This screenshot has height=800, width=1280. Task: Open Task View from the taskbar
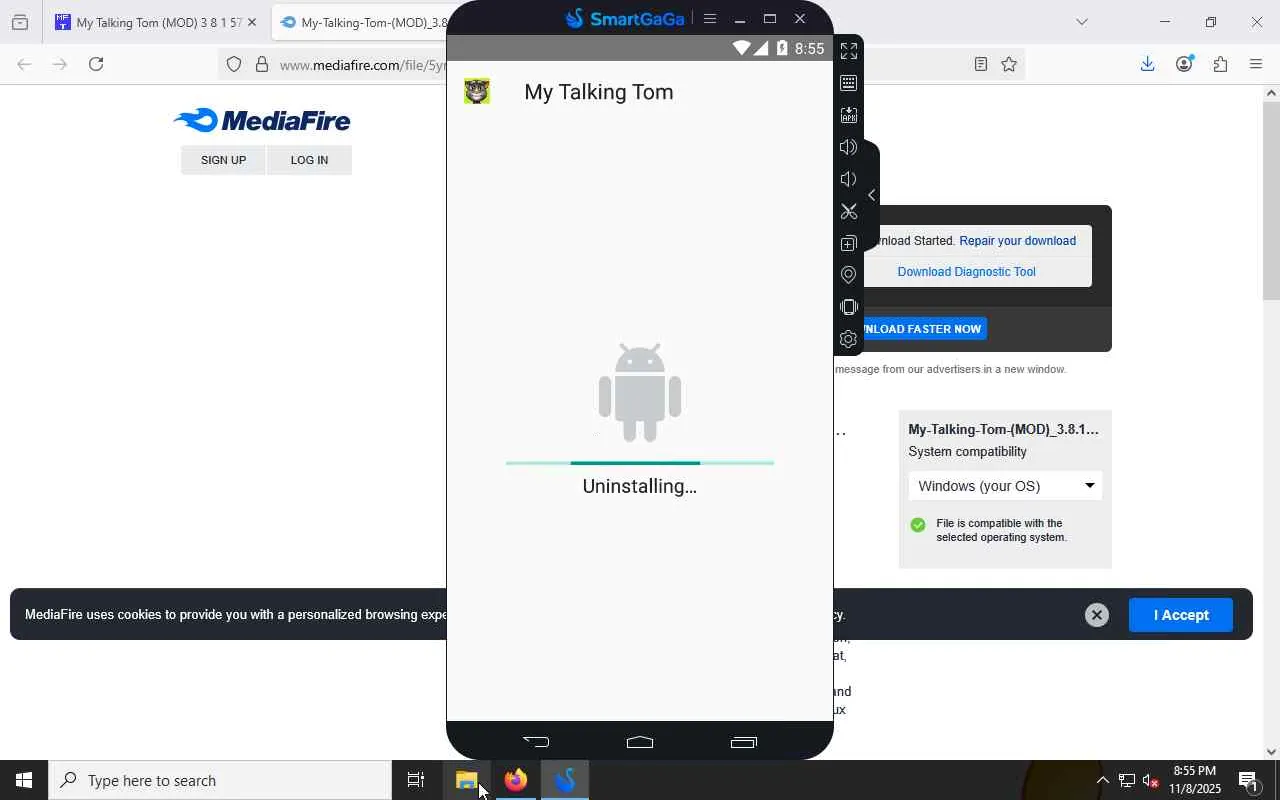[x=416, y=780]
